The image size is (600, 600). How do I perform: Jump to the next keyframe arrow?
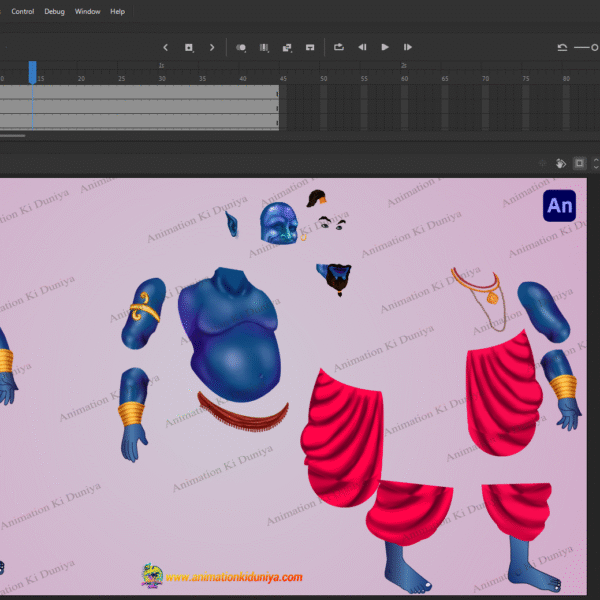pyautogui.click(x=212, y=47)
